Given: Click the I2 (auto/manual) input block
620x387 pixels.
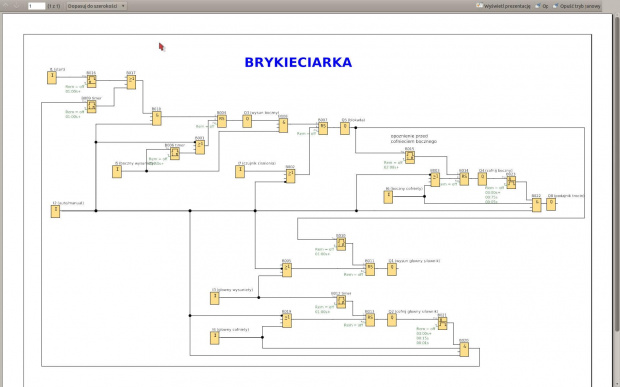Looking at the screenshot, I should click(x=55, y=211).
